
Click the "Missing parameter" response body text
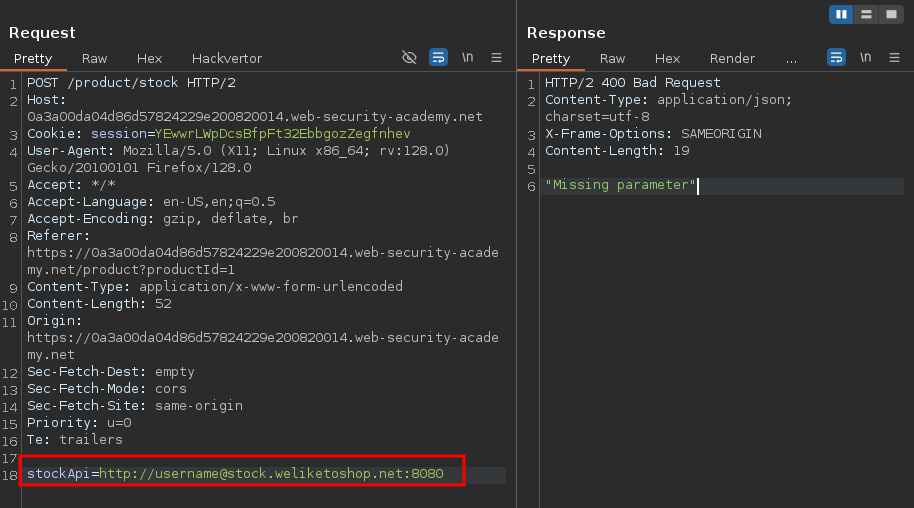coord(620,185)
